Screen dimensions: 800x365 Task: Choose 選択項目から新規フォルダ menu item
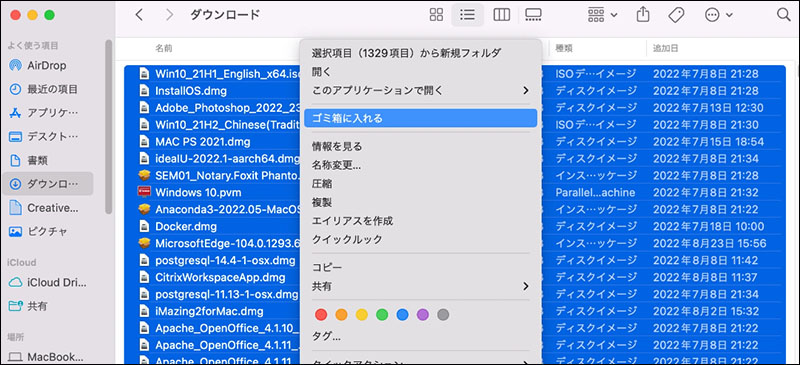point(420,53)
